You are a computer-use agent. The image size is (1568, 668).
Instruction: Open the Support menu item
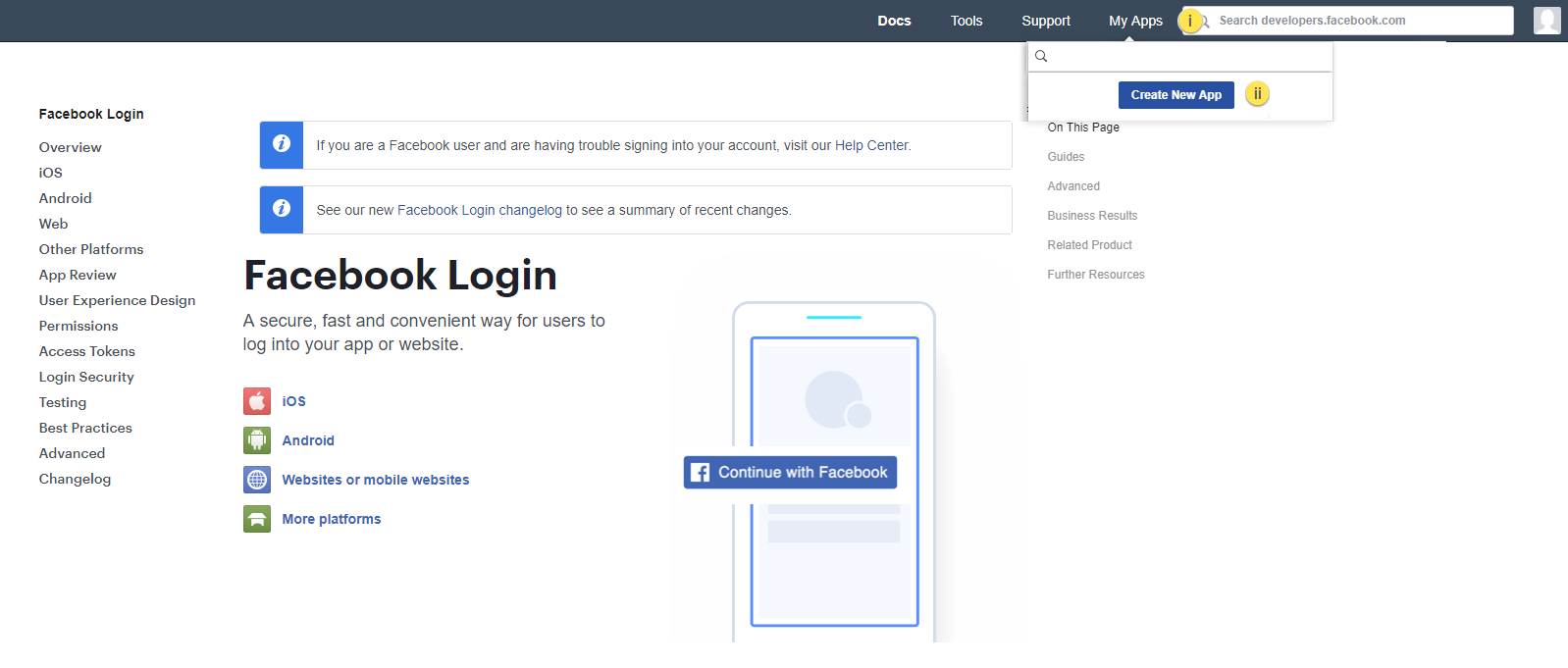click(x=1045, y=21)
